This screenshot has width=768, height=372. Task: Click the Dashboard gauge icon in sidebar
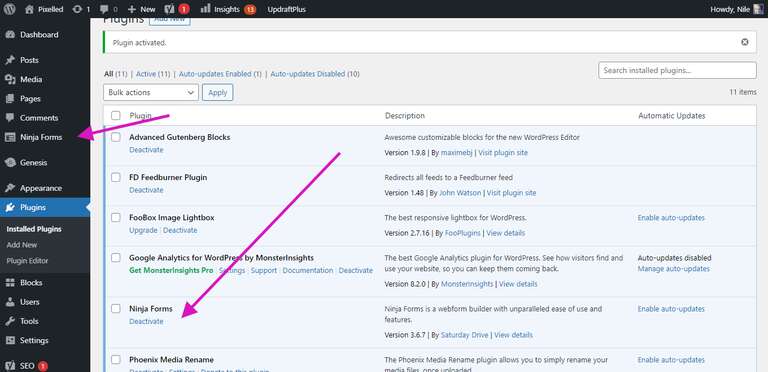(10, 35)
